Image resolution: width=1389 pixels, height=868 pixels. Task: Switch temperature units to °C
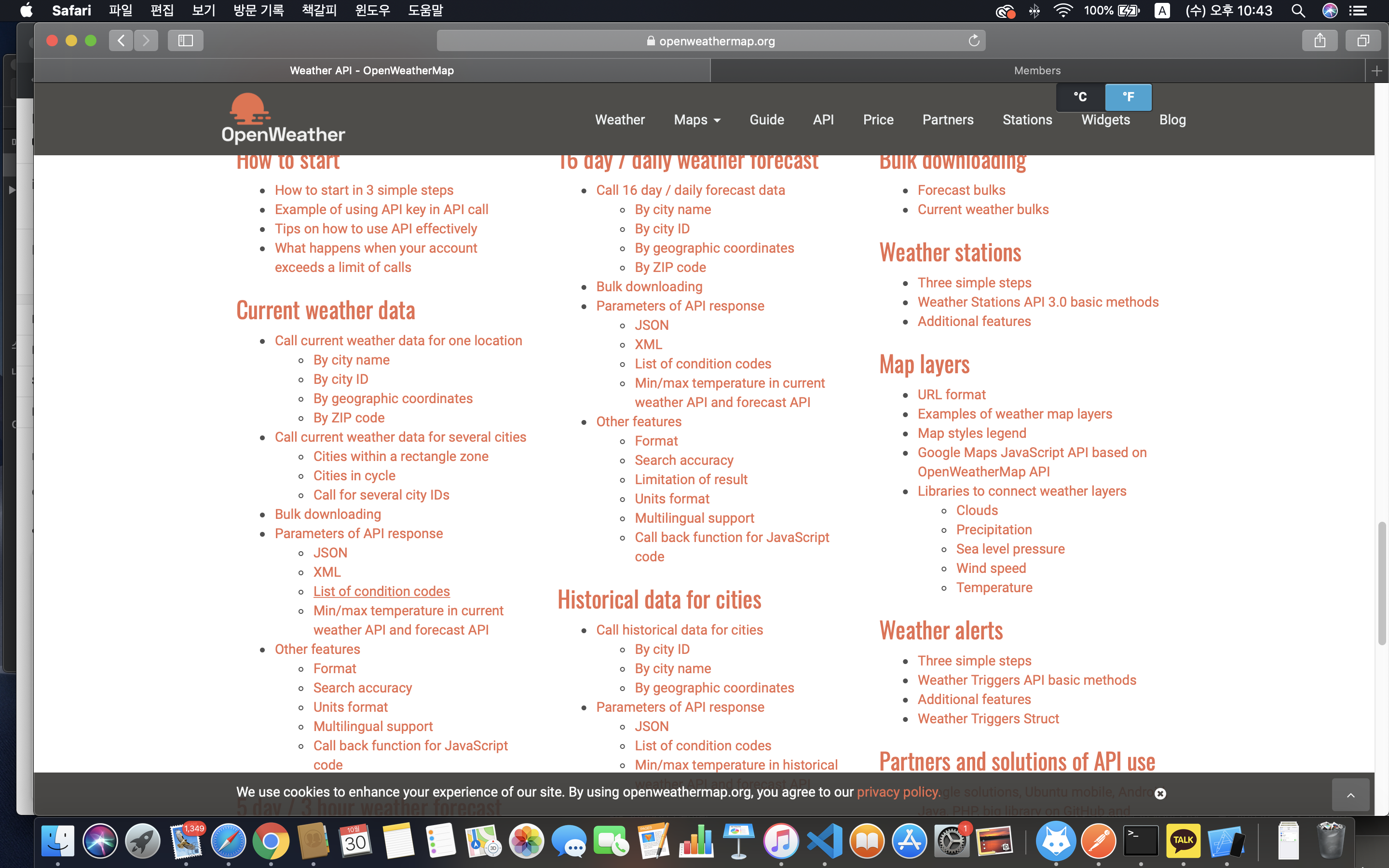(x=1080, y=97)
